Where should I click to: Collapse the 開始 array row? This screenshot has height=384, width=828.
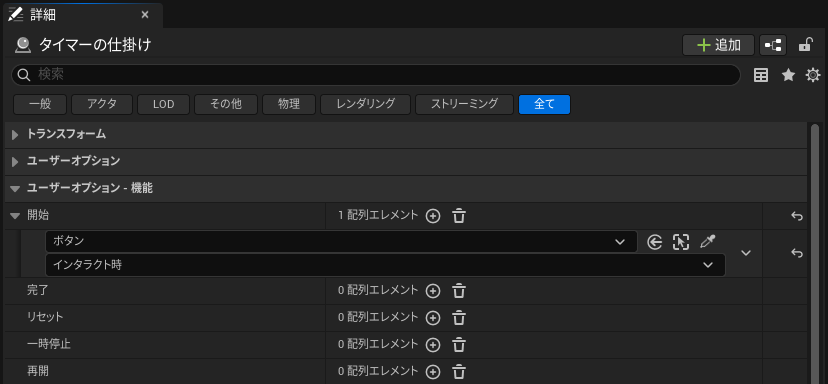coord(15,216)
